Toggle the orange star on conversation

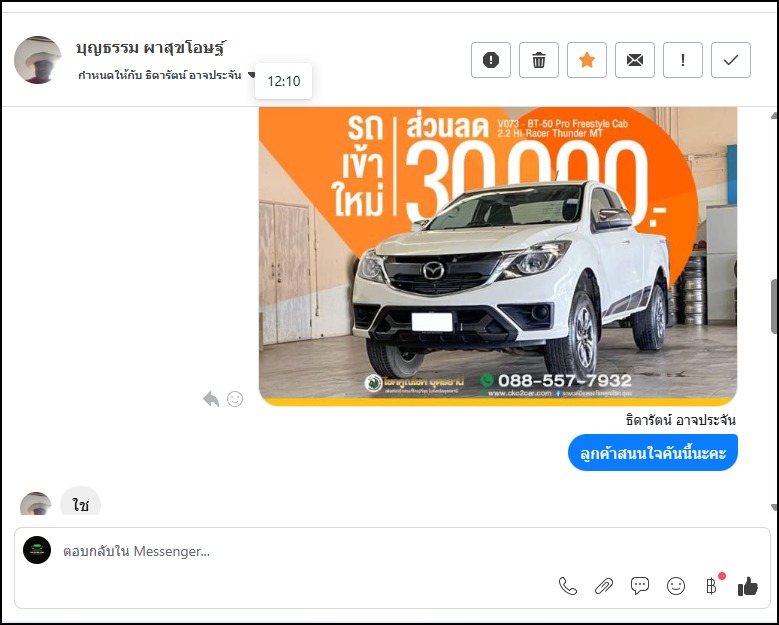[587, 60]
